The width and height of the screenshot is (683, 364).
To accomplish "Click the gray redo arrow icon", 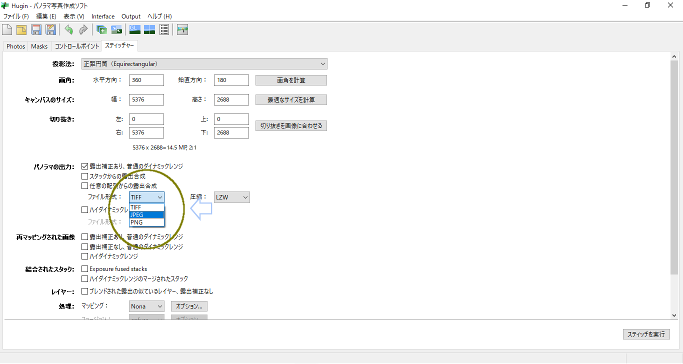I will (x=83, y=30).
